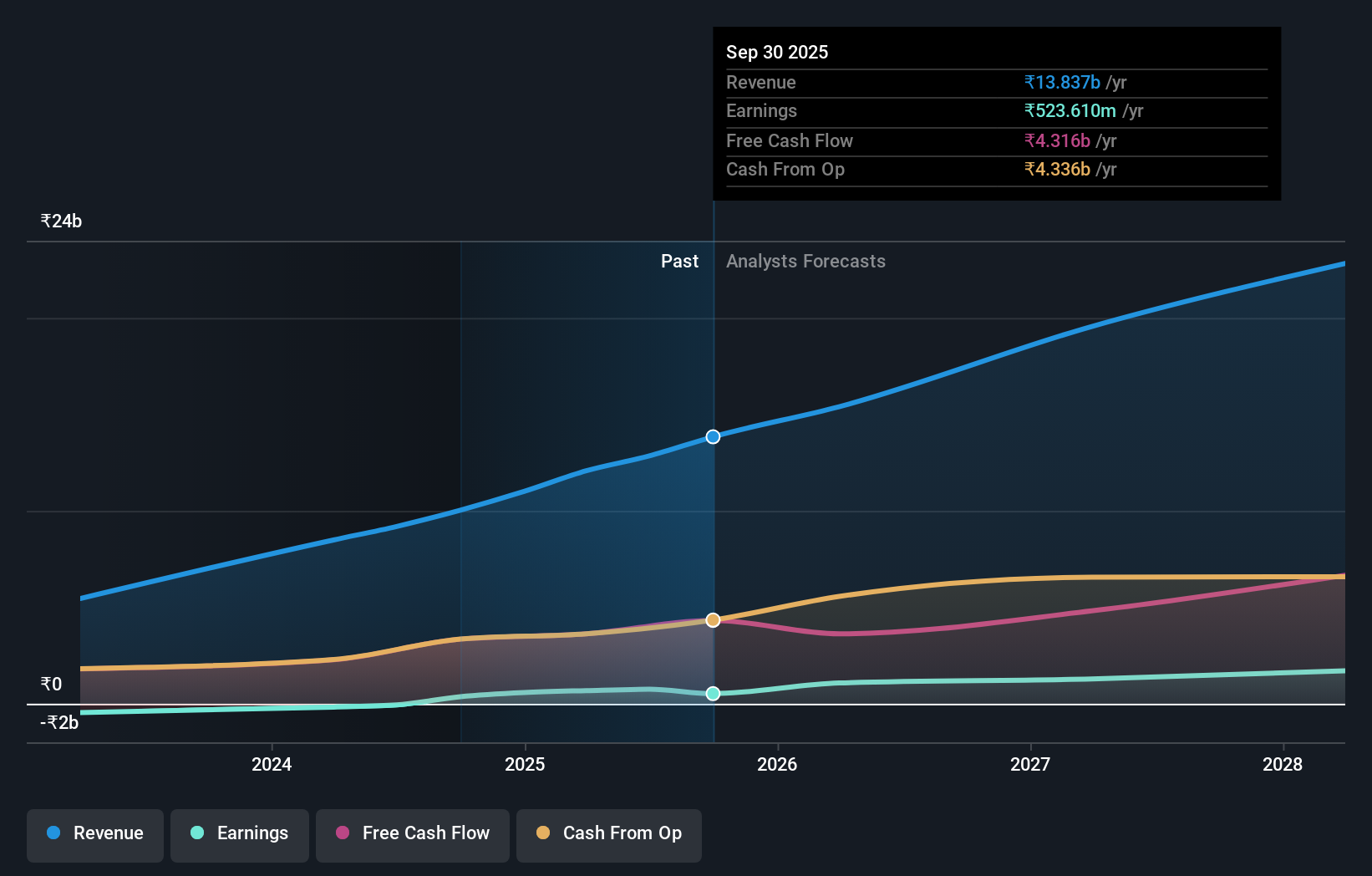Click the yellow Cash From Op legend dot
The width and height of the screenshot is (1372, 876).
click(x=543, y=833)
